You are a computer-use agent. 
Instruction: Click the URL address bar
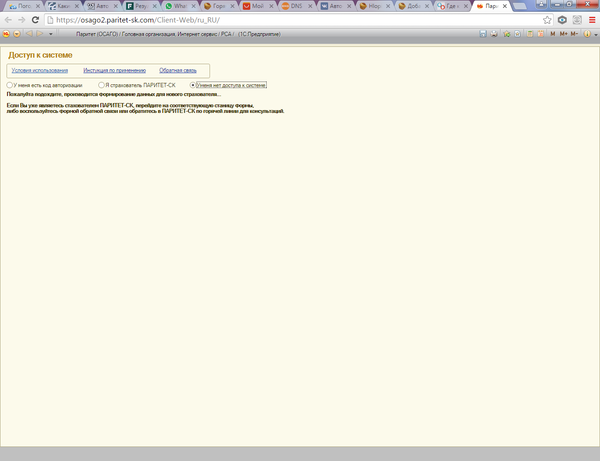click(298, 20)
